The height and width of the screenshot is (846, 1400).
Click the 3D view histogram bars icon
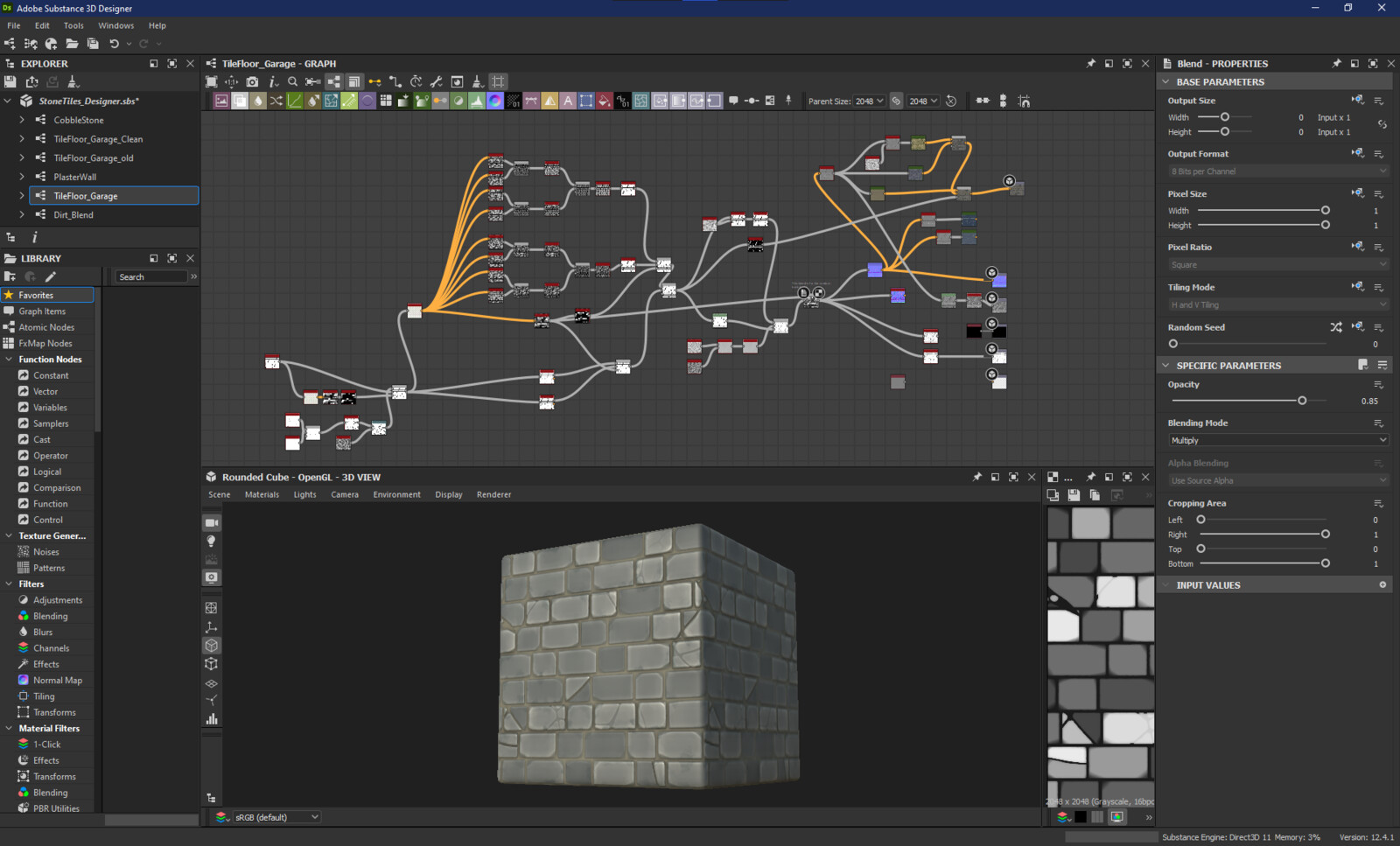pyautogui.click(x=212, y=719)
